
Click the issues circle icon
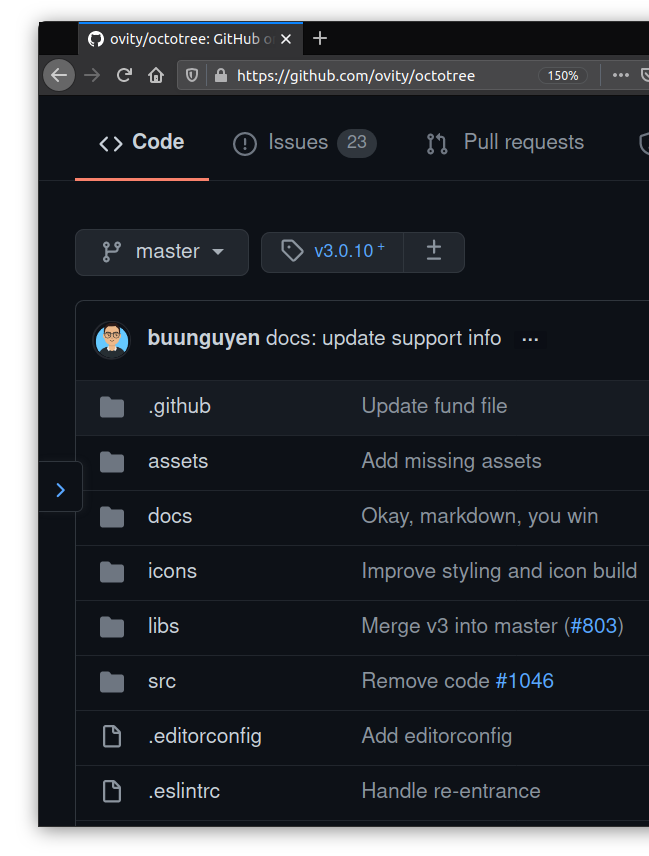click(x=245, y=144)
